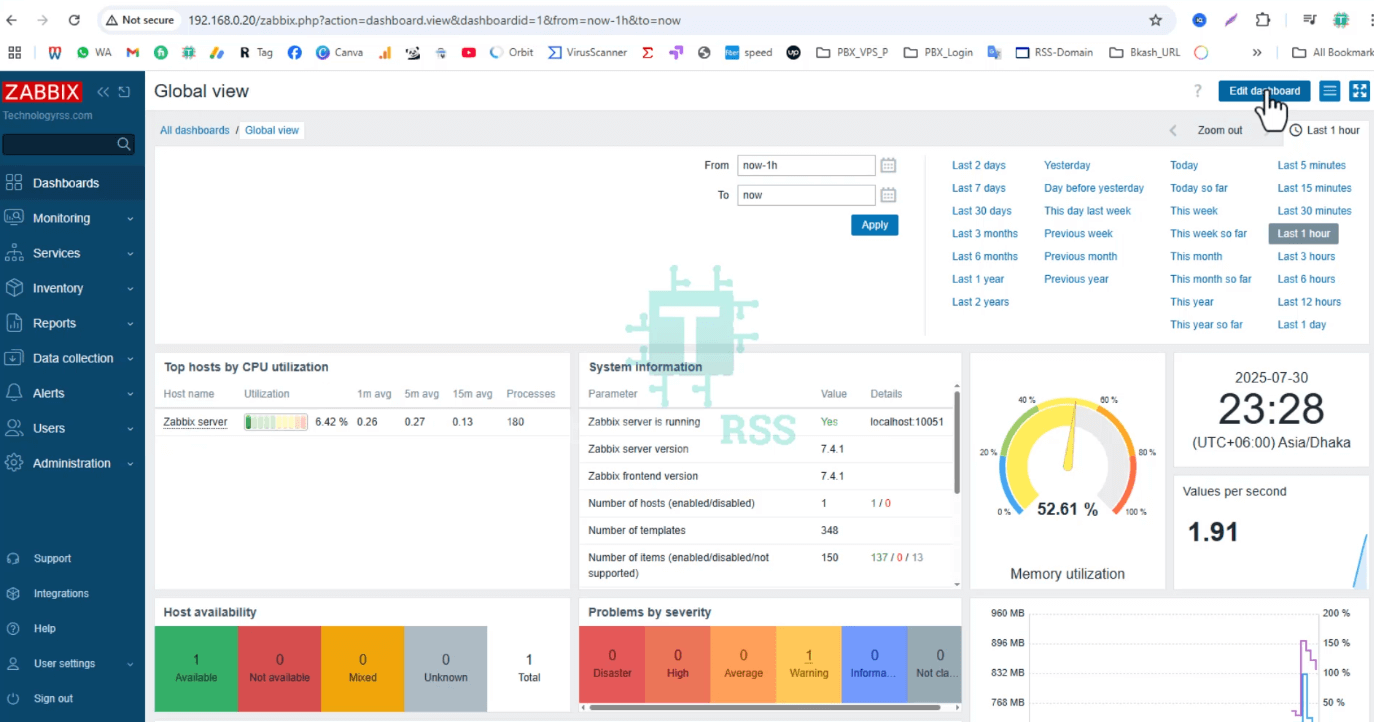The image size is (1374, 722).
Task: Click the Zabbix server CPU utilization progress bar
Action: (276, 421)
